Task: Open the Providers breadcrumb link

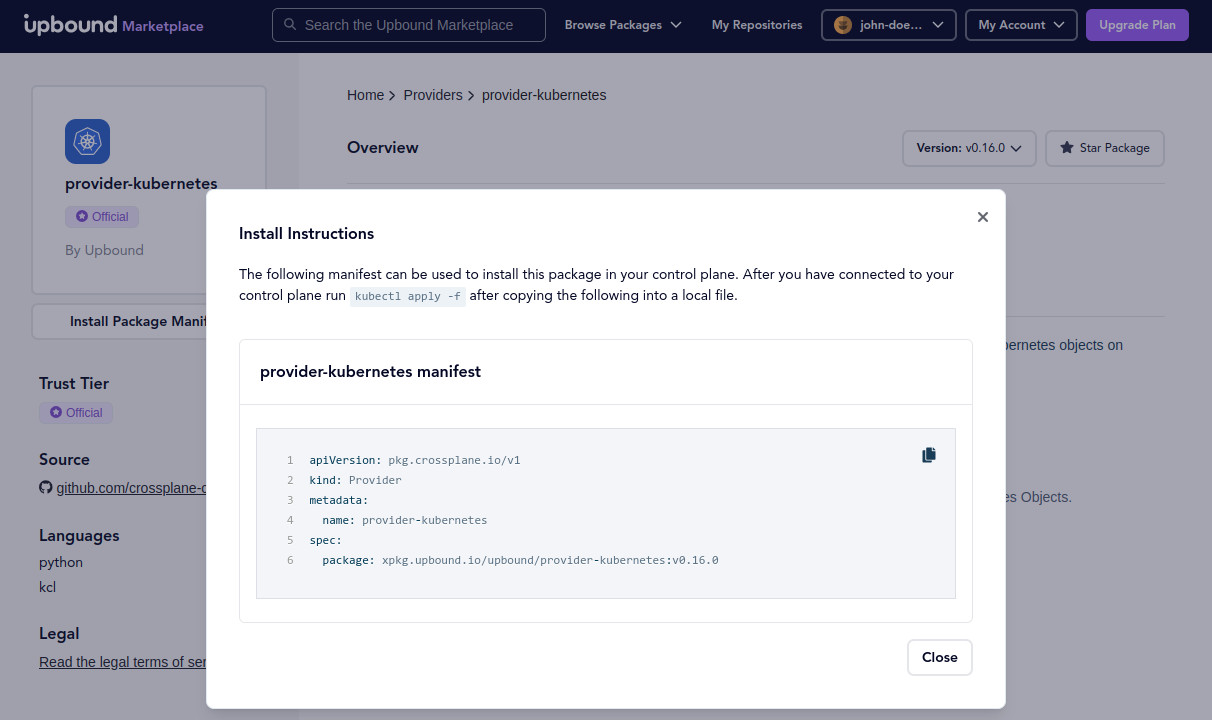Action: 433,95
